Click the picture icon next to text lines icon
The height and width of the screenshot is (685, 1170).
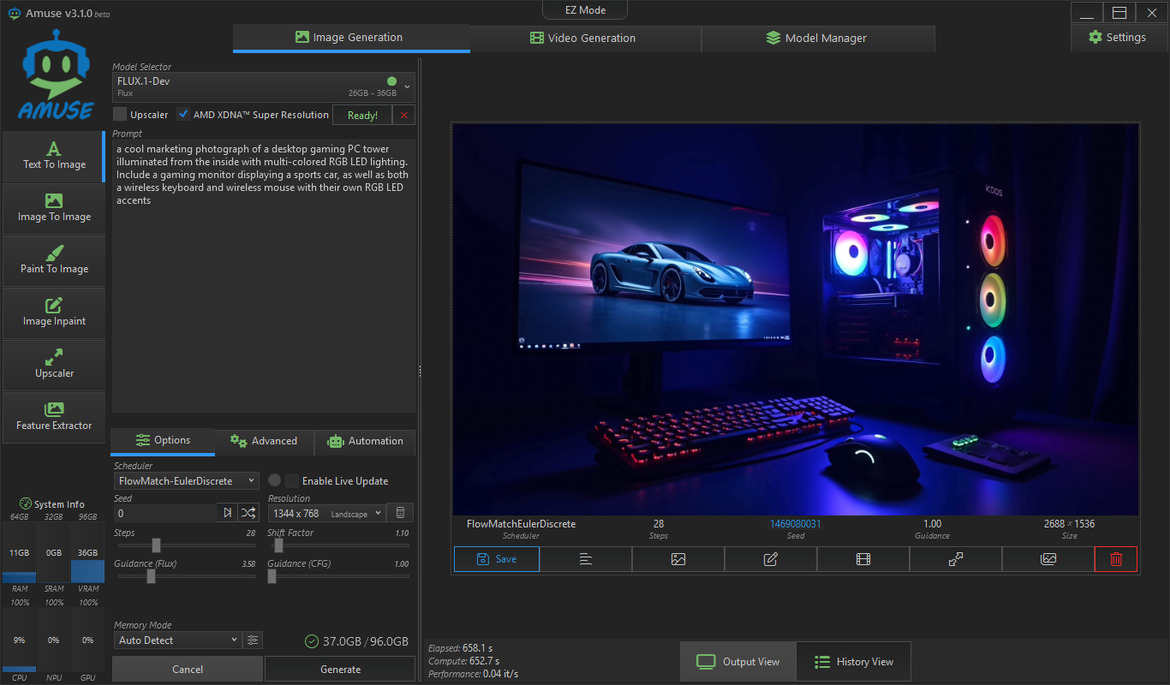tap(678, 559)
